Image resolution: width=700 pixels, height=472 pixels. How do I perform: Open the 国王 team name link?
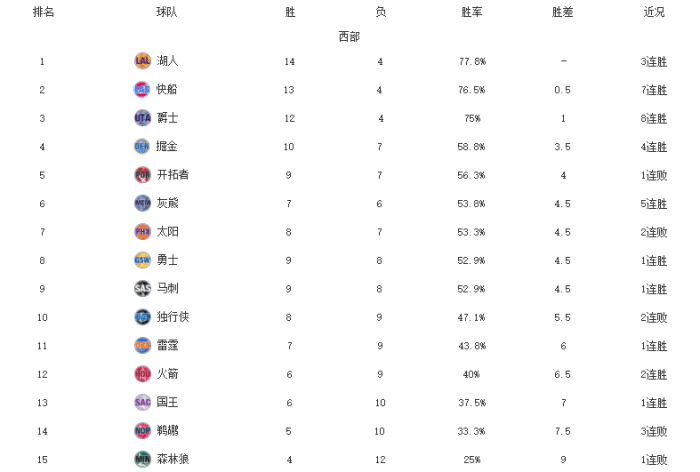click(167, 402)
